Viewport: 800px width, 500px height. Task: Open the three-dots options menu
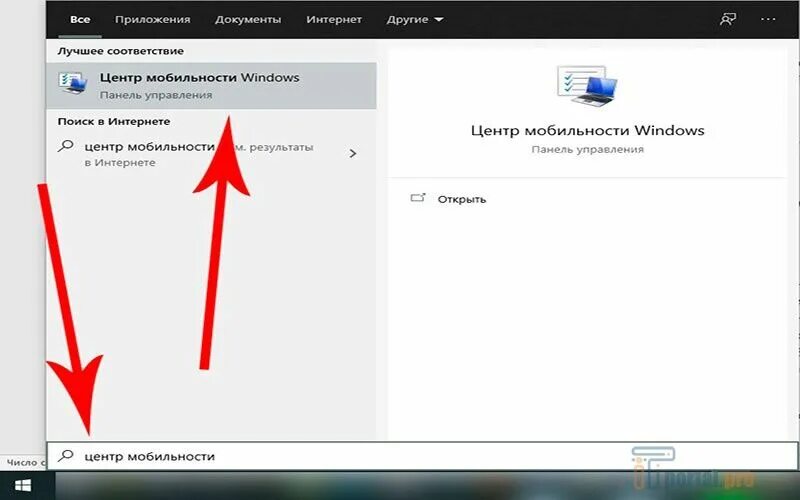pos(768,19)
